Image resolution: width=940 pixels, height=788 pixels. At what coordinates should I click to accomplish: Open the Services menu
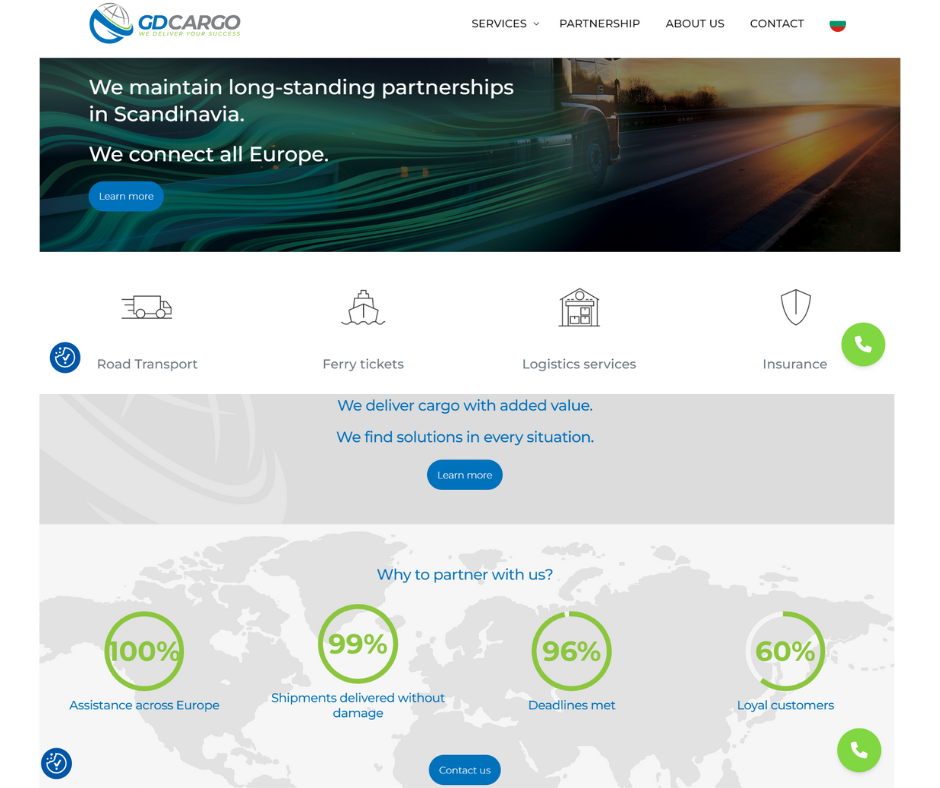click(x=499, y=23)
